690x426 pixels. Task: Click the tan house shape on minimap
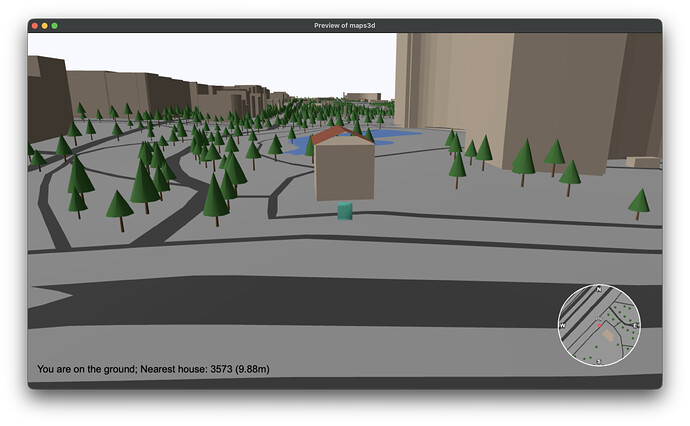pyautogui.click(x=609, y=335)
